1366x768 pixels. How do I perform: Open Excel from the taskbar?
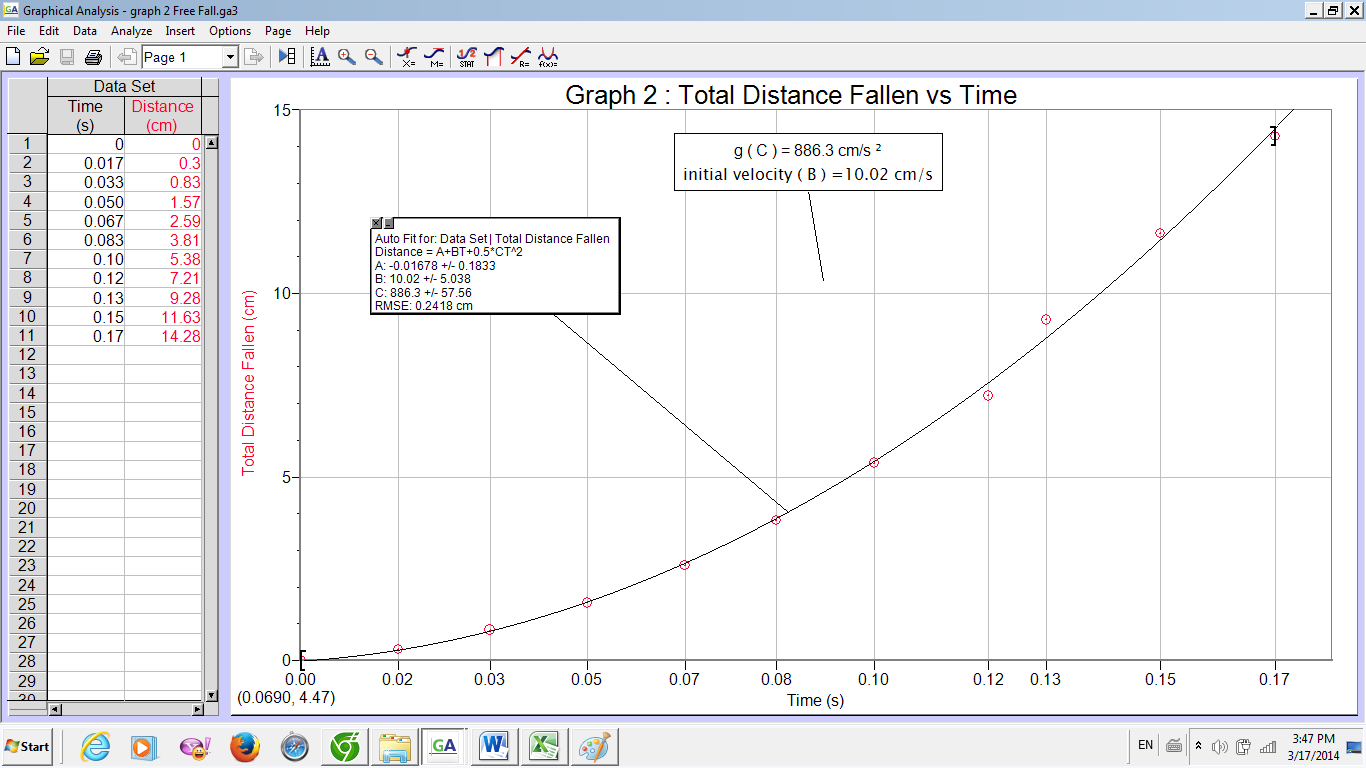[x=545, y=746]
